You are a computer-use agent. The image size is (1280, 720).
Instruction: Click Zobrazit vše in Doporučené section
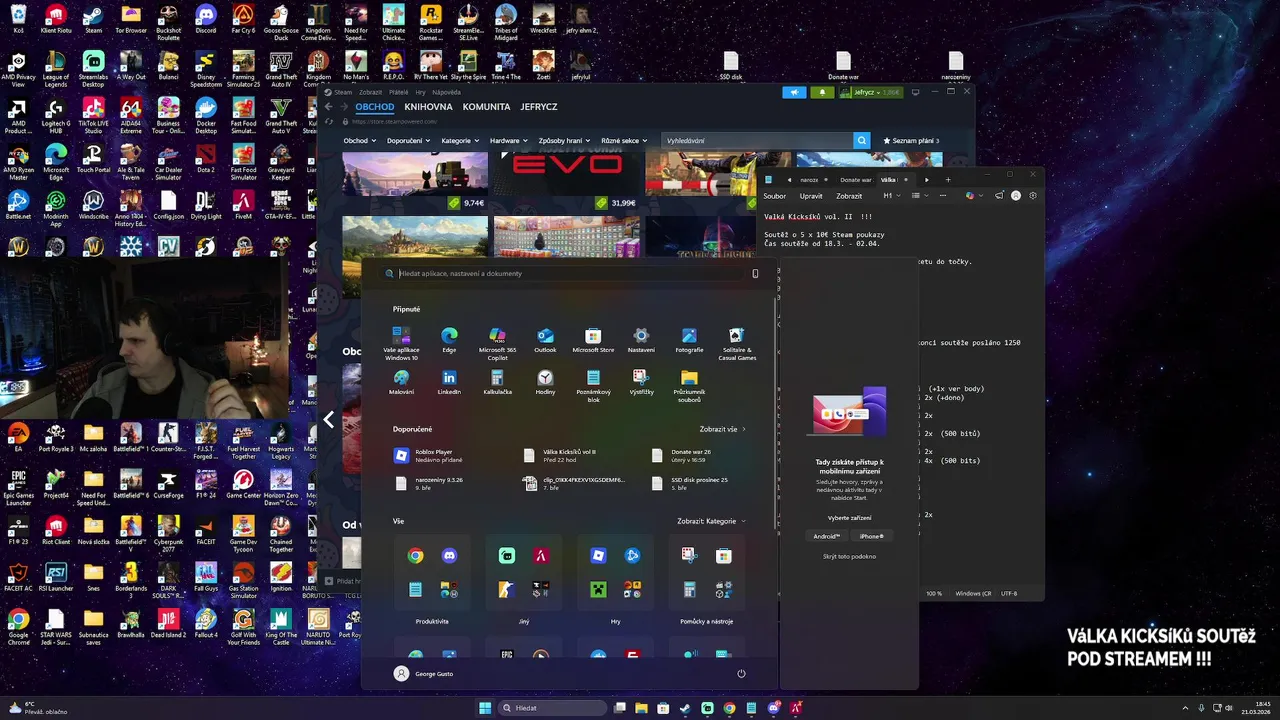[x=722, y=429]
